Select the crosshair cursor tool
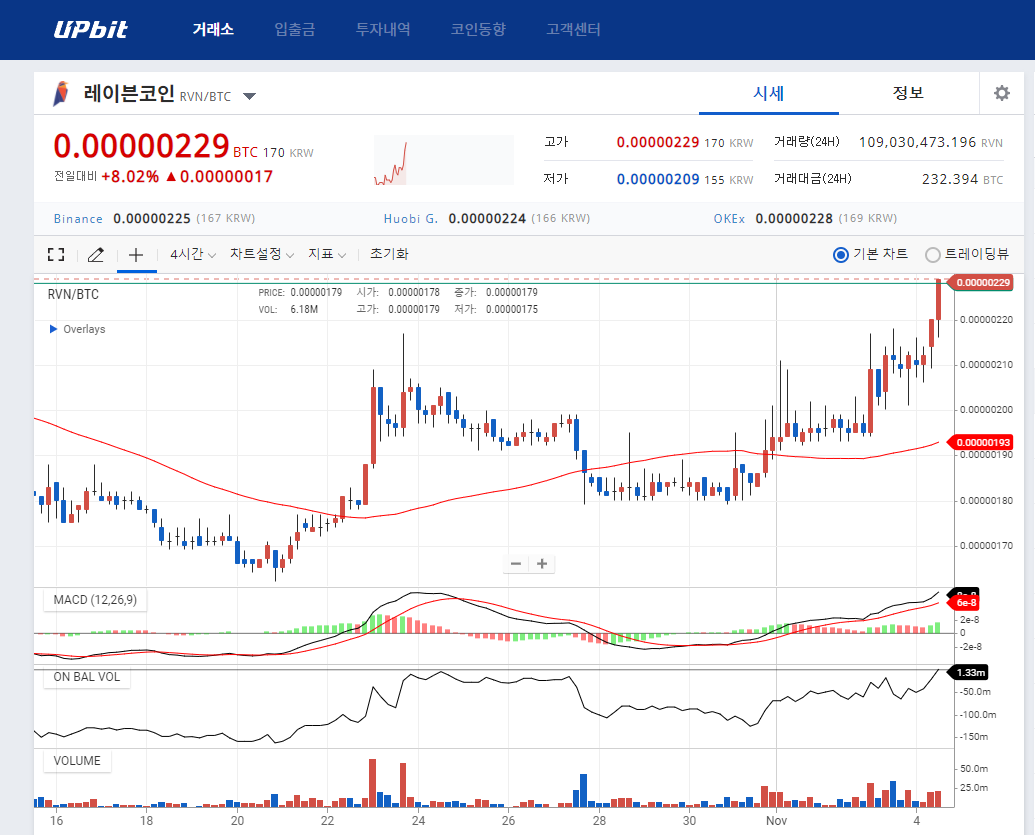 [x=136, y=254]
